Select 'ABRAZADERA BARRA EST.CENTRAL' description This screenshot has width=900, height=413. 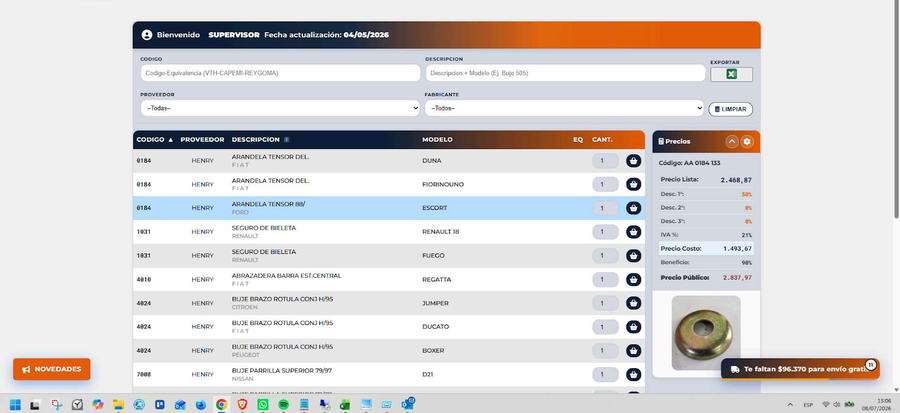click(286, 276)
